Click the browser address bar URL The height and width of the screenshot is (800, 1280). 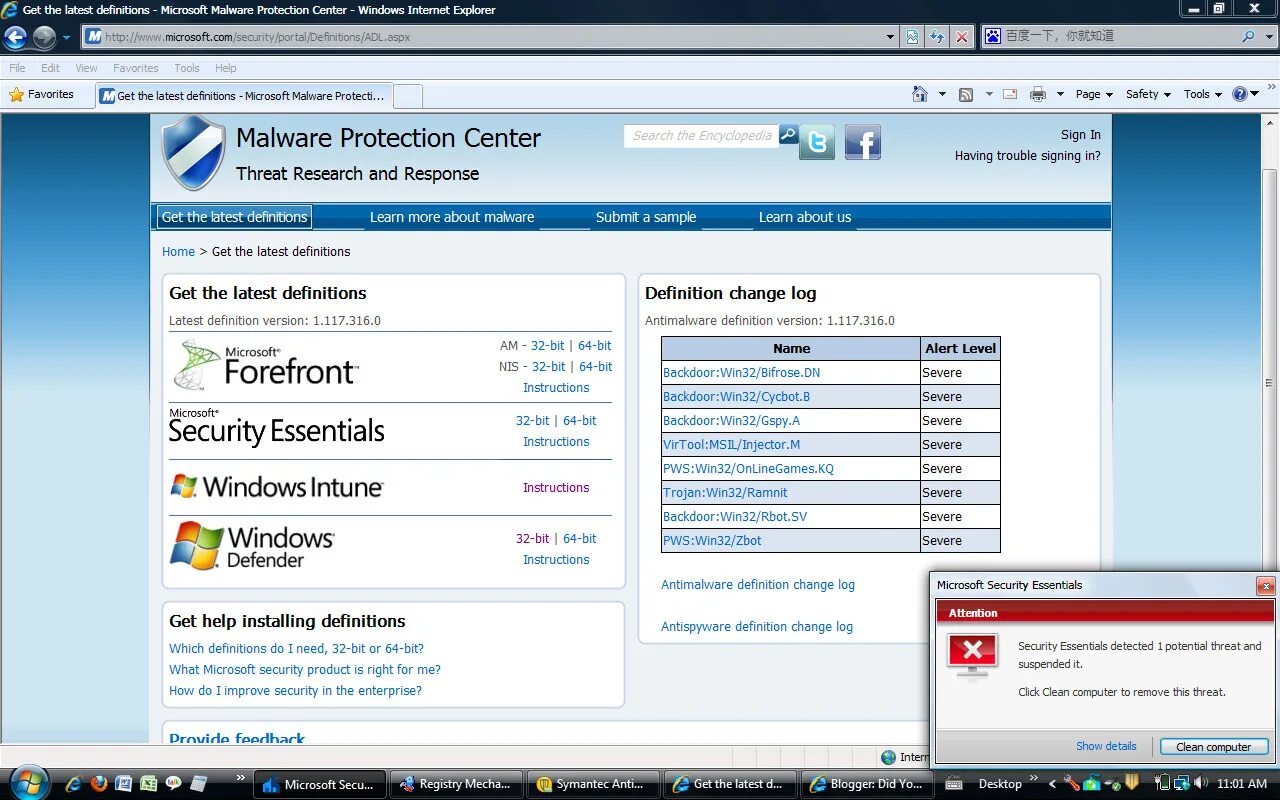click(x=258, y=37)
